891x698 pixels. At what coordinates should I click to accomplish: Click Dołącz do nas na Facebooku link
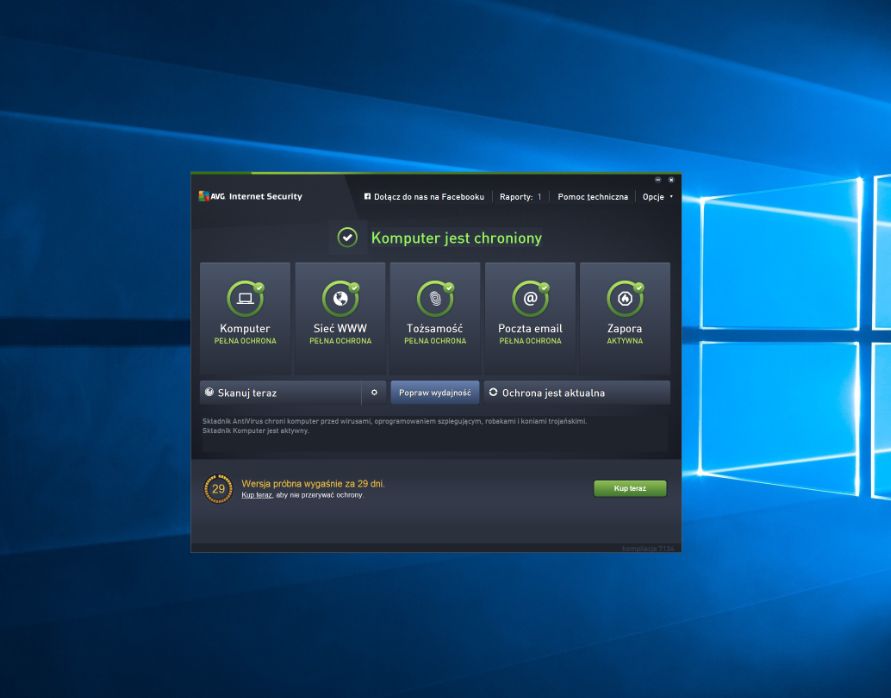point(429,197)
